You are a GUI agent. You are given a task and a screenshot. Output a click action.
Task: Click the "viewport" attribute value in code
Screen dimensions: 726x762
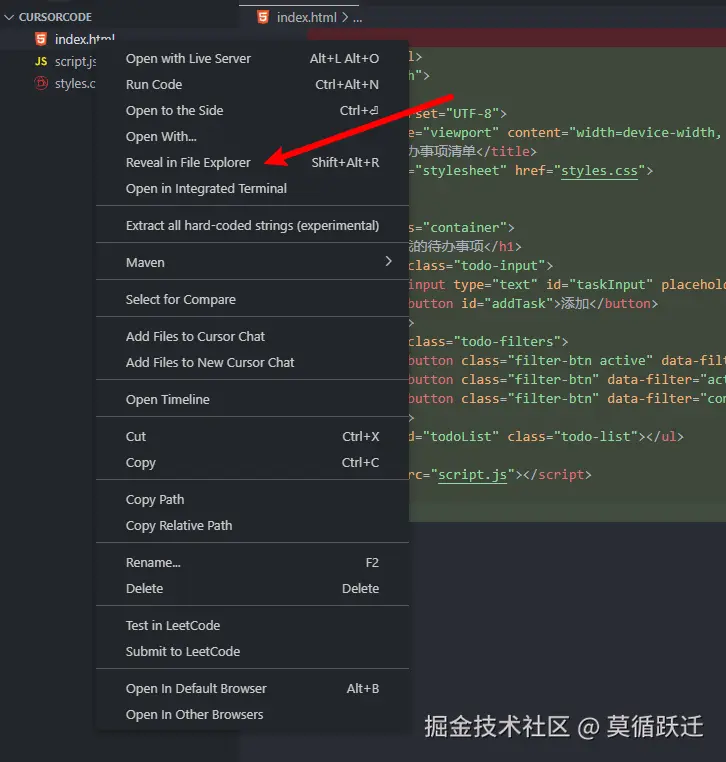click(461, 133)
